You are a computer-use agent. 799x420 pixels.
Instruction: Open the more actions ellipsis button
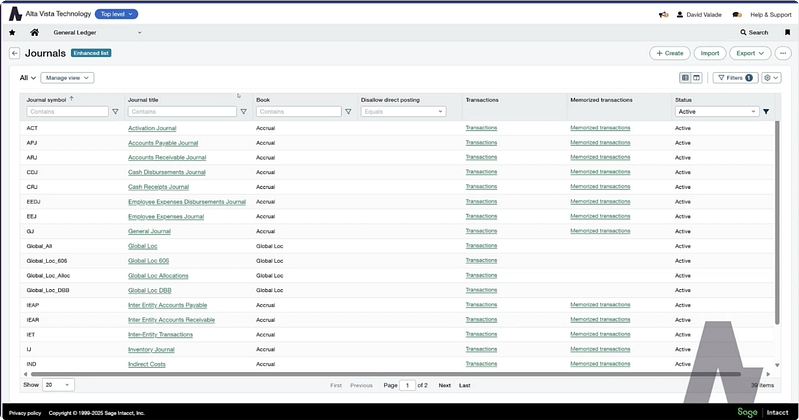pyautogui.click(x=782, y=53)
